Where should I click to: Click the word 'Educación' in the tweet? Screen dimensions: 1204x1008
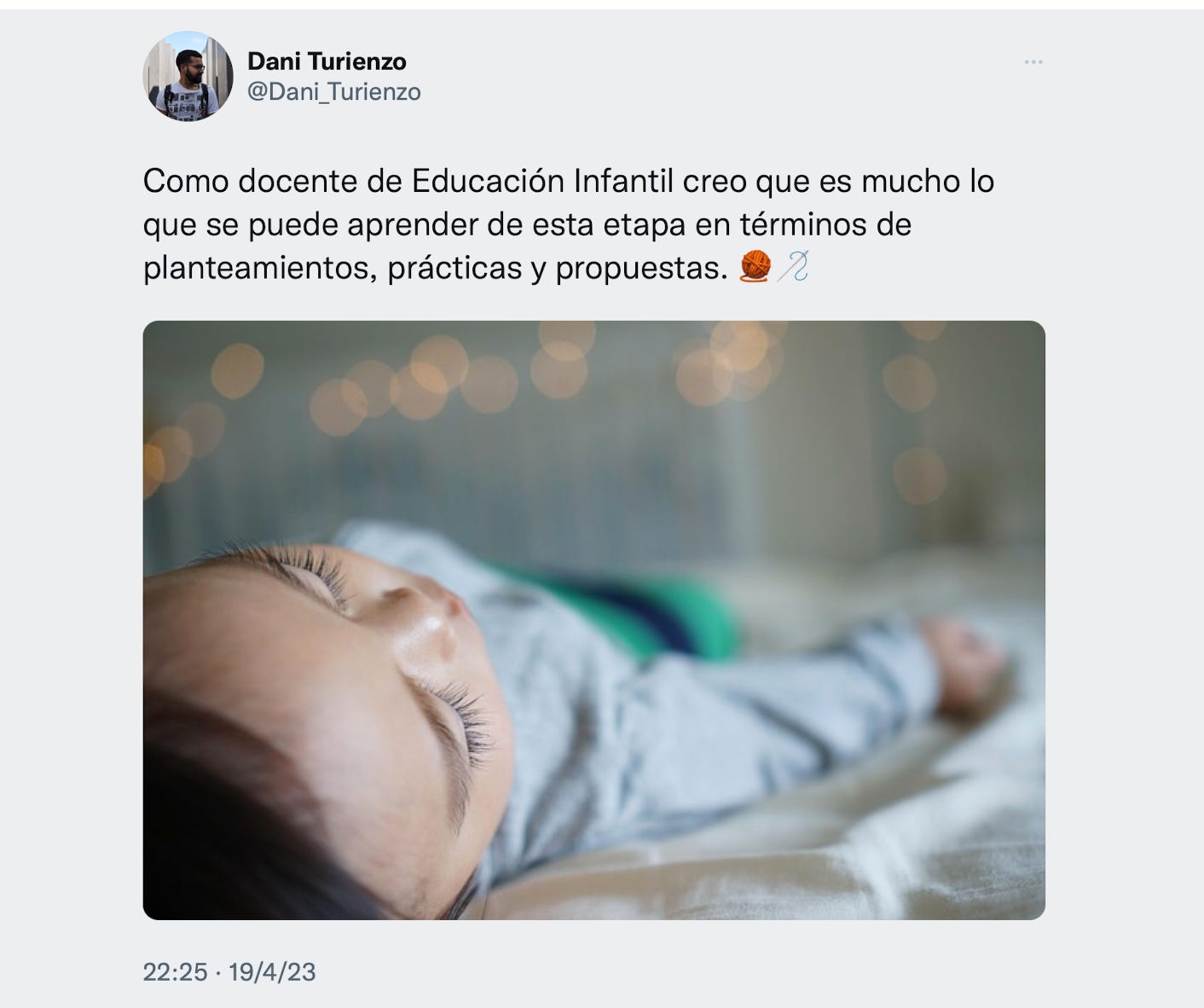[x=488, y=181]
